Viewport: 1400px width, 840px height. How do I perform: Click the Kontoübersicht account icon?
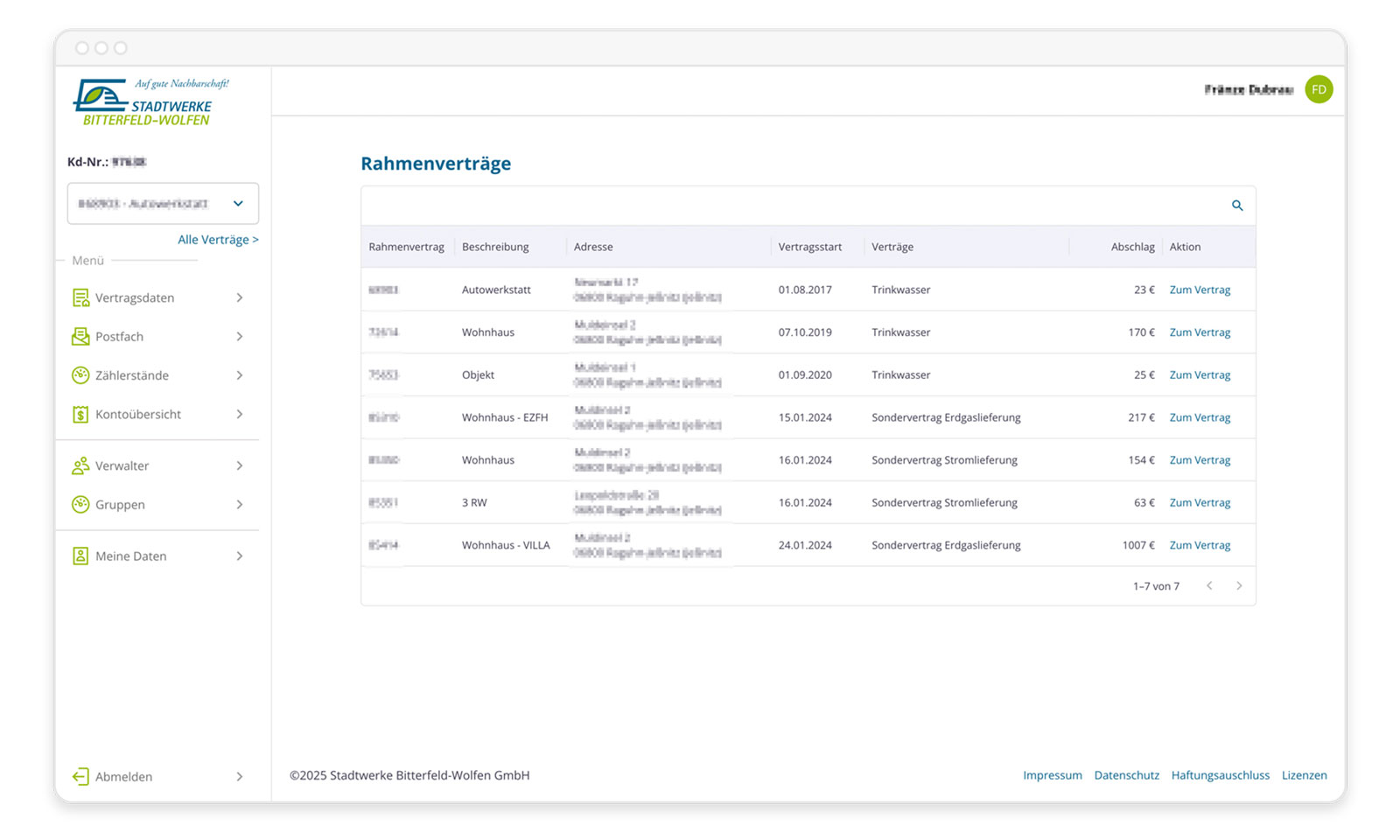[x=80, y=415]
